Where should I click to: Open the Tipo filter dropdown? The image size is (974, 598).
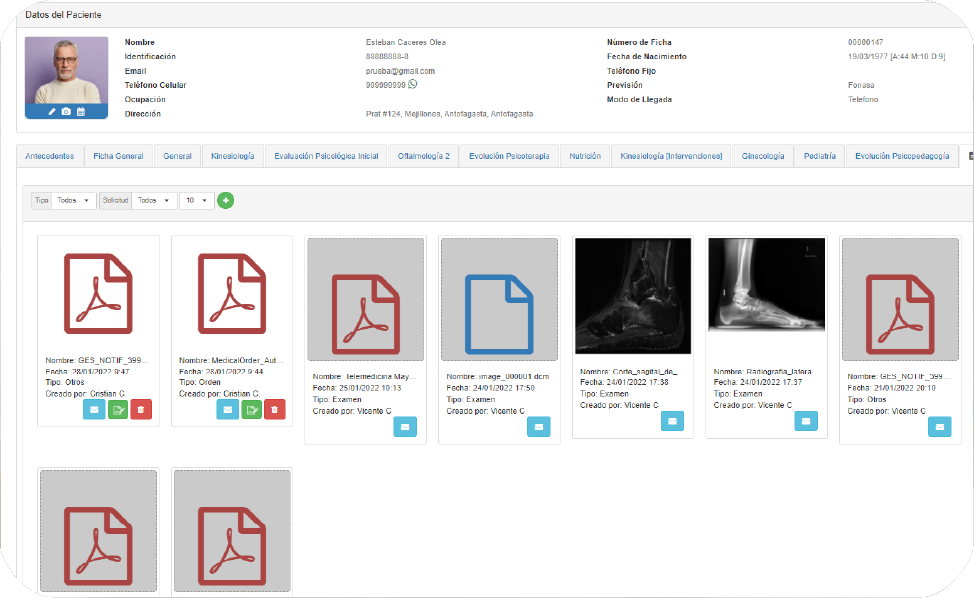pyautogui.click(x=73, y=200)
